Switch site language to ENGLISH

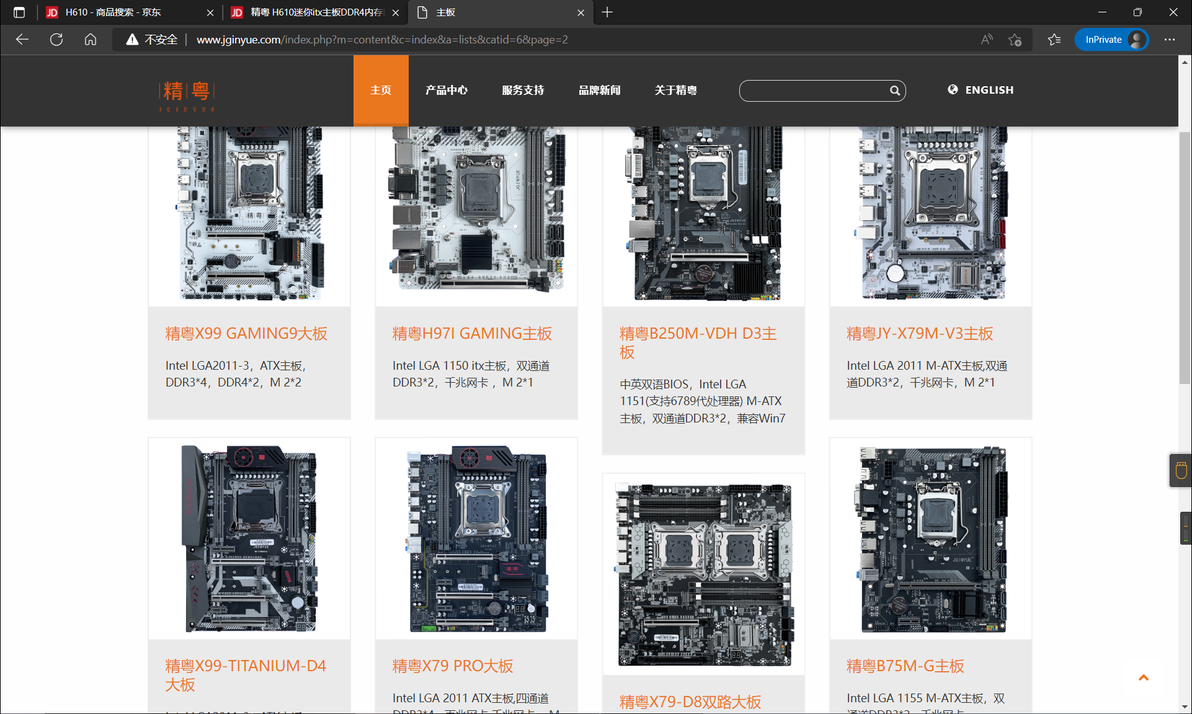pos(981,90)
